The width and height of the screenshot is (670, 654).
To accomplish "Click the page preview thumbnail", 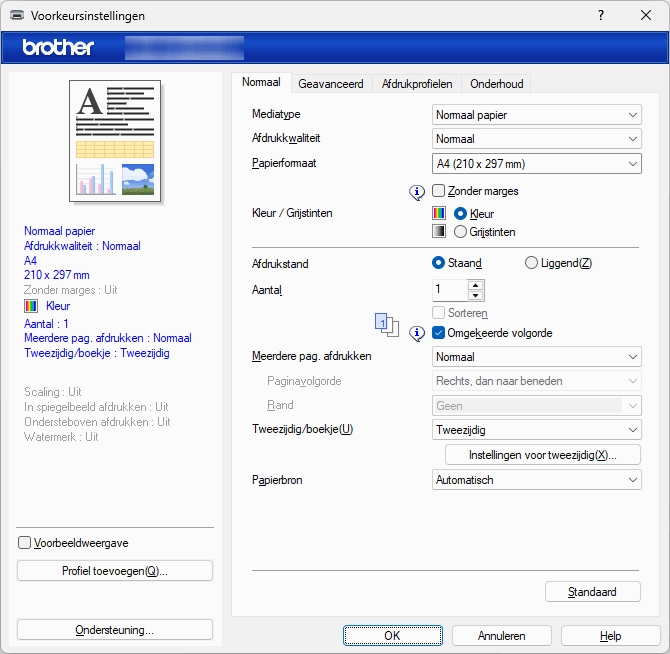I will [x=114, y=141].
